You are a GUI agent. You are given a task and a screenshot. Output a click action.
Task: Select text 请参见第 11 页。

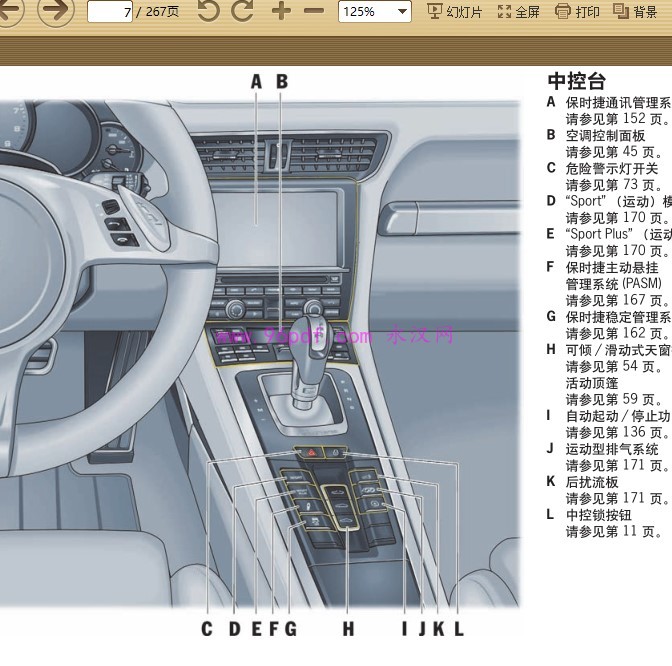pos(614,532)
